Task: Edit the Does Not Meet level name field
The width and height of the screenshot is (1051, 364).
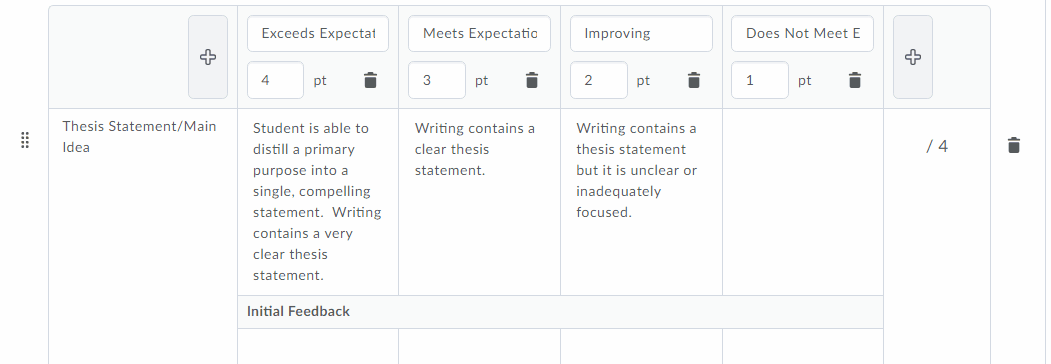Action: click(x=802, y=34)
